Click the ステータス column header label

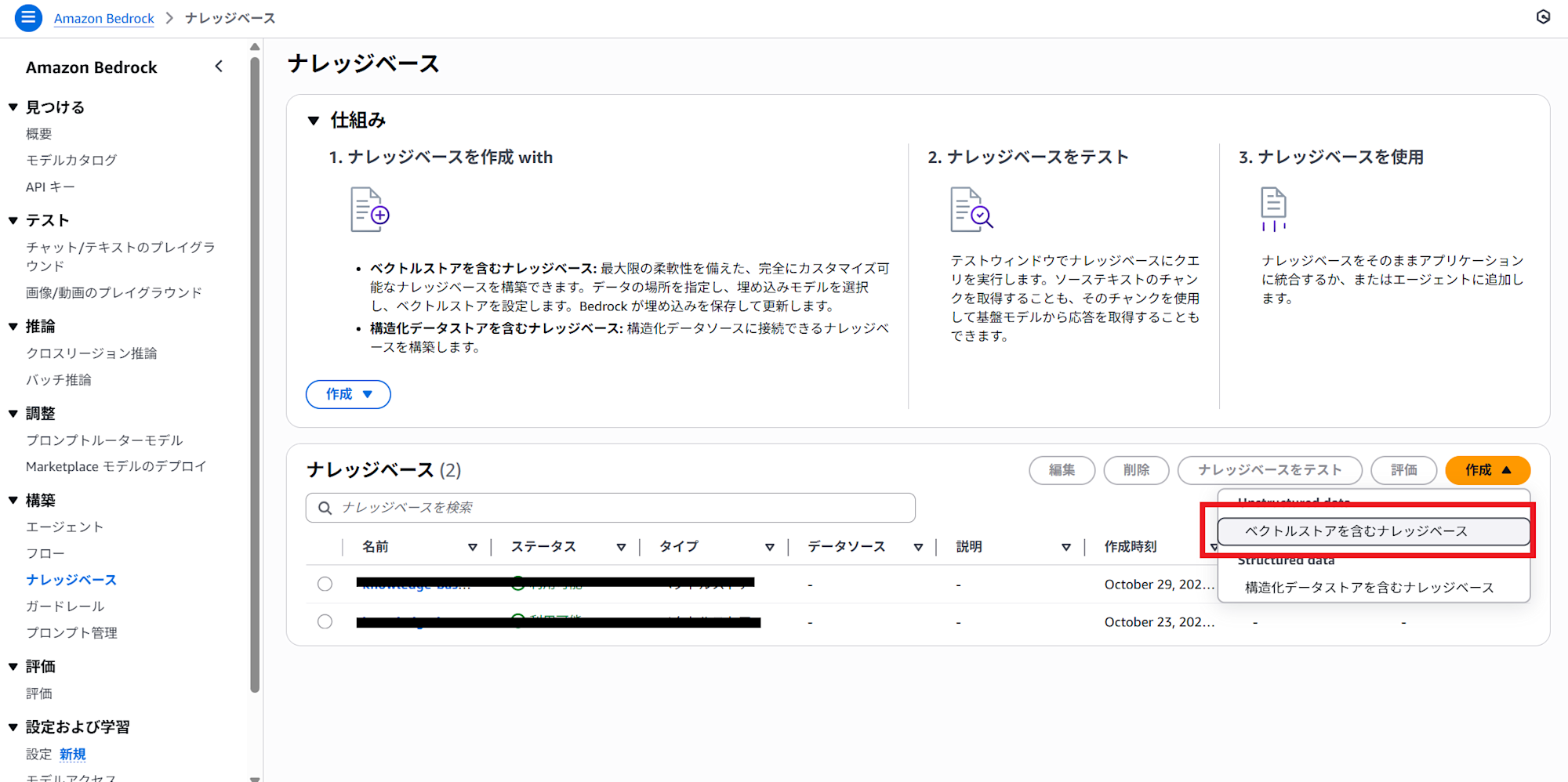click(x=543, y=547)
